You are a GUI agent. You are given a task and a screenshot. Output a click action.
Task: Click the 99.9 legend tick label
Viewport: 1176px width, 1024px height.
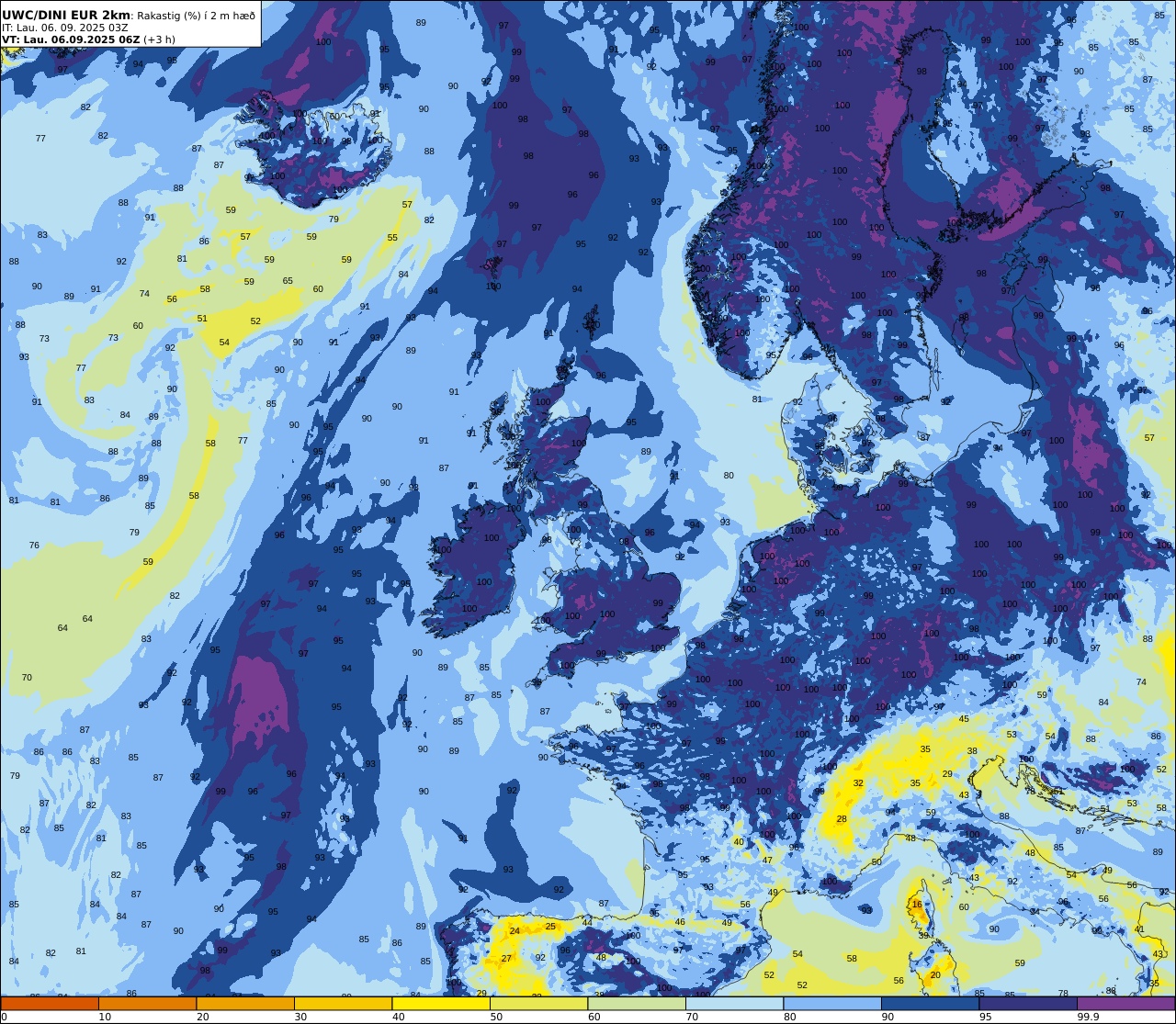click(x=1087, y=1017)
